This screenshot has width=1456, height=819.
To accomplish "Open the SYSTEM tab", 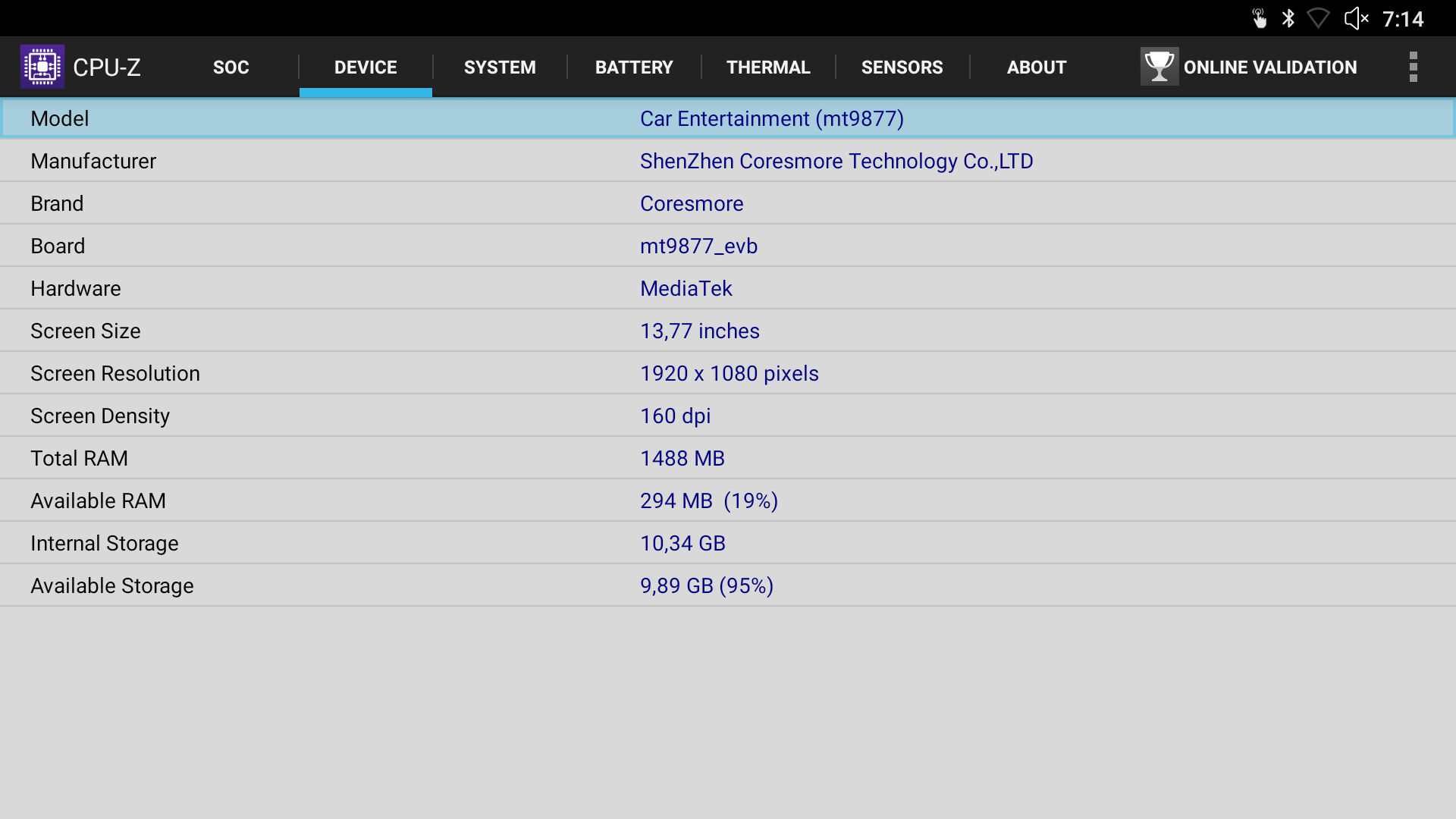I will 500,67.
